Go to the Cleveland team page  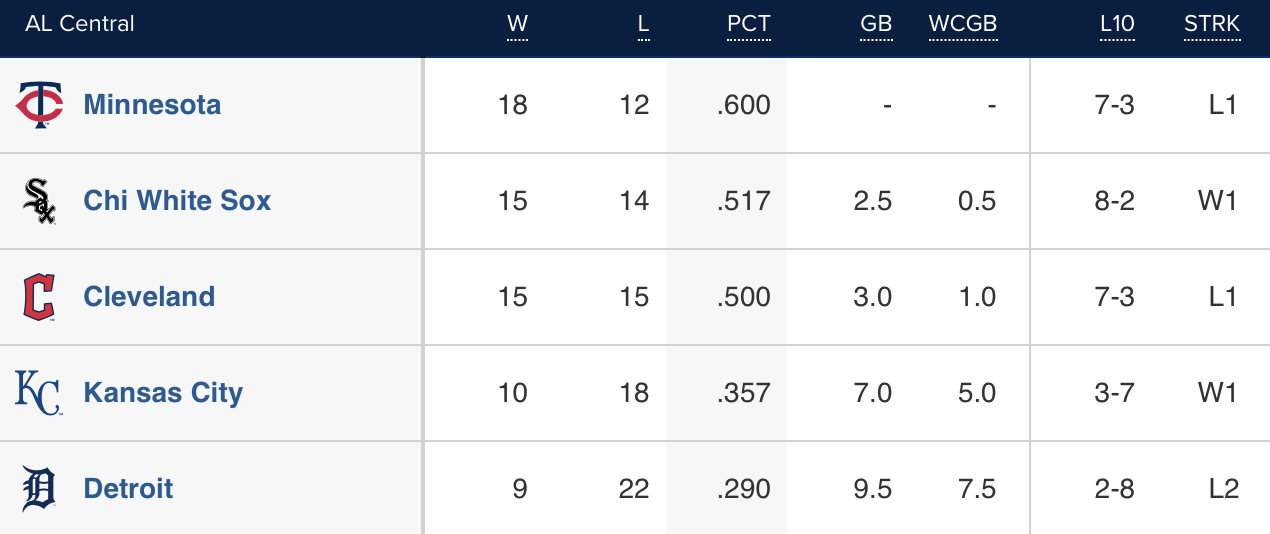149,297
